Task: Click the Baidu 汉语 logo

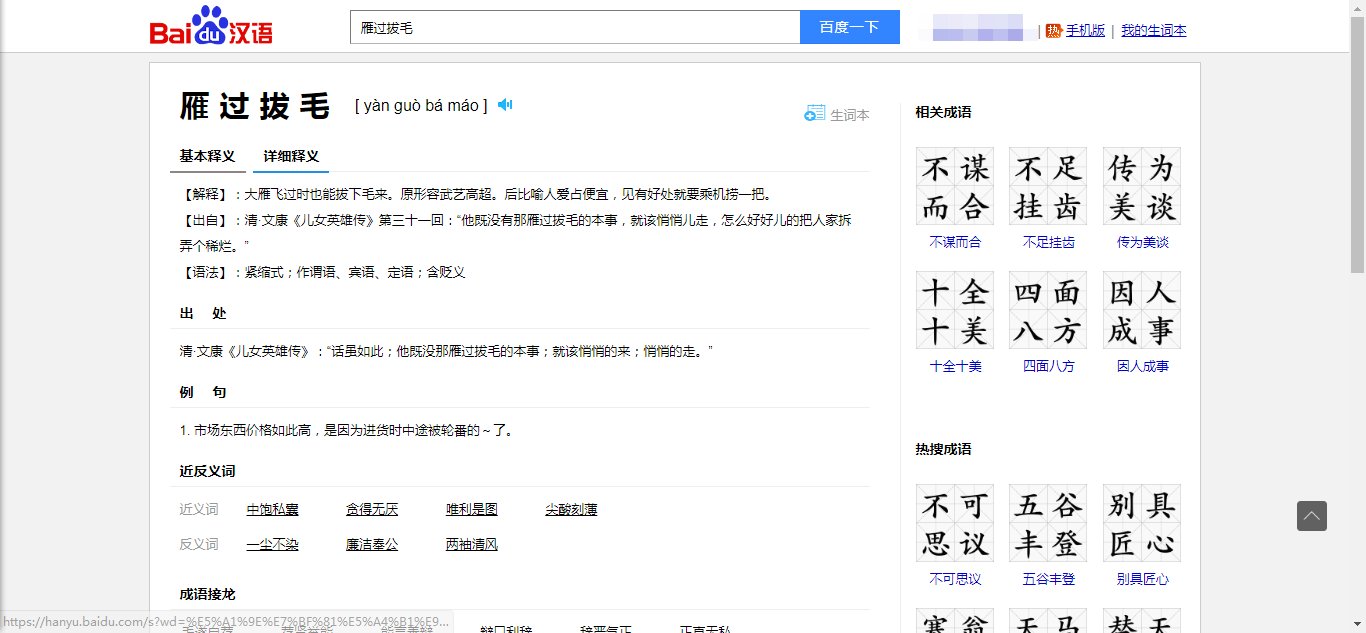Action: click(x=210, y=26)
